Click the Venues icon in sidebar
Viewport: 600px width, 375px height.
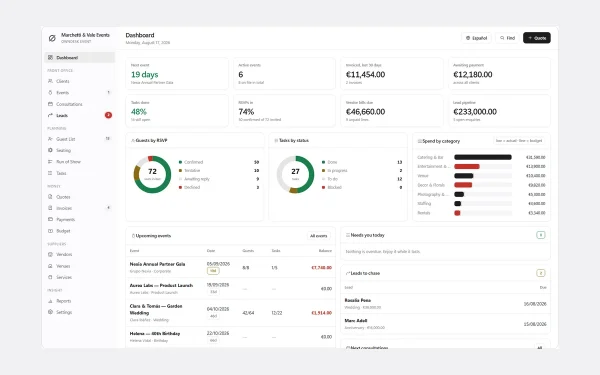coord(50,266)
